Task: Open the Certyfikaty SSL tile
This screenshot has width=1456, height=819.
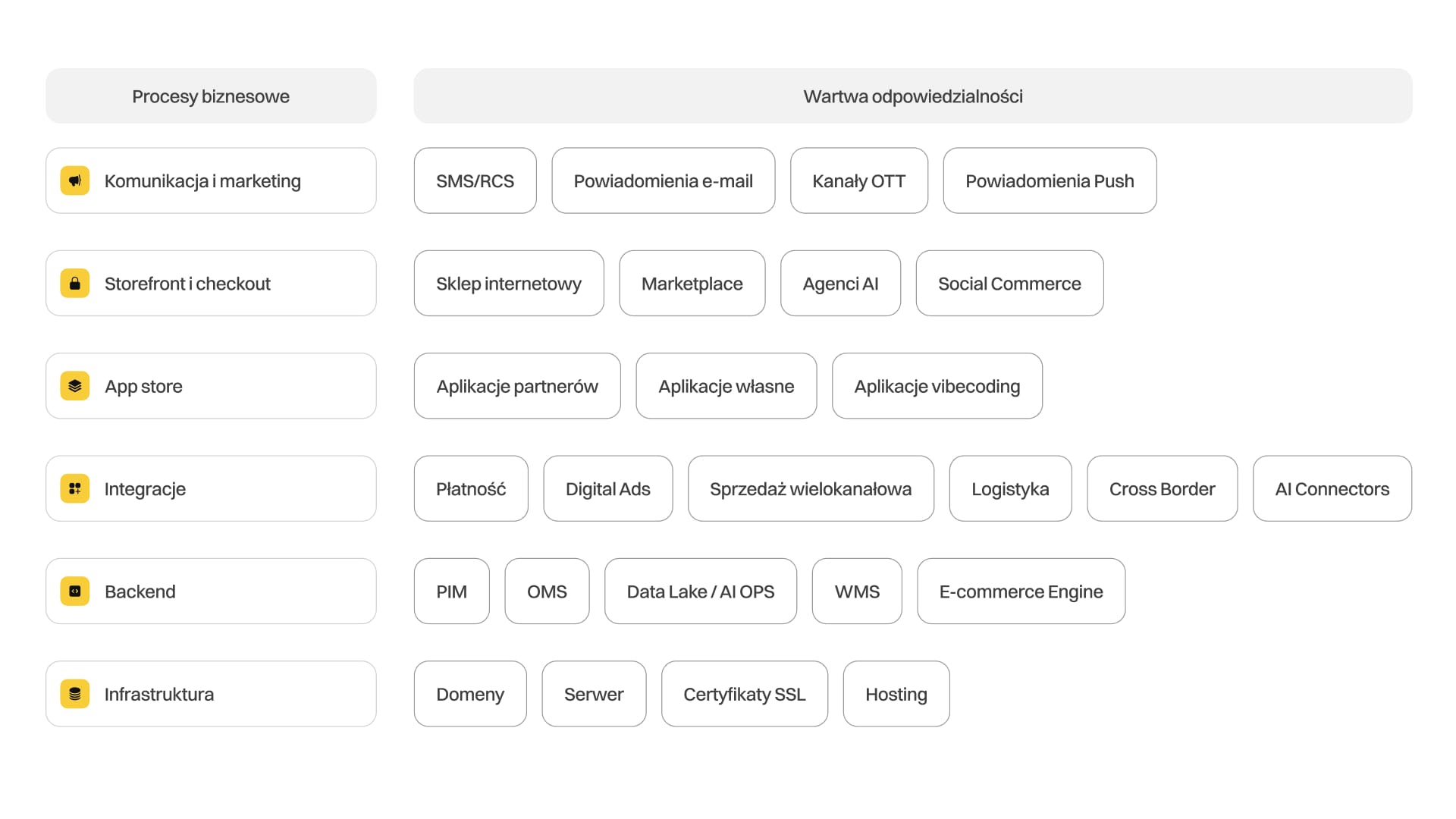Action: pos(745,694)
